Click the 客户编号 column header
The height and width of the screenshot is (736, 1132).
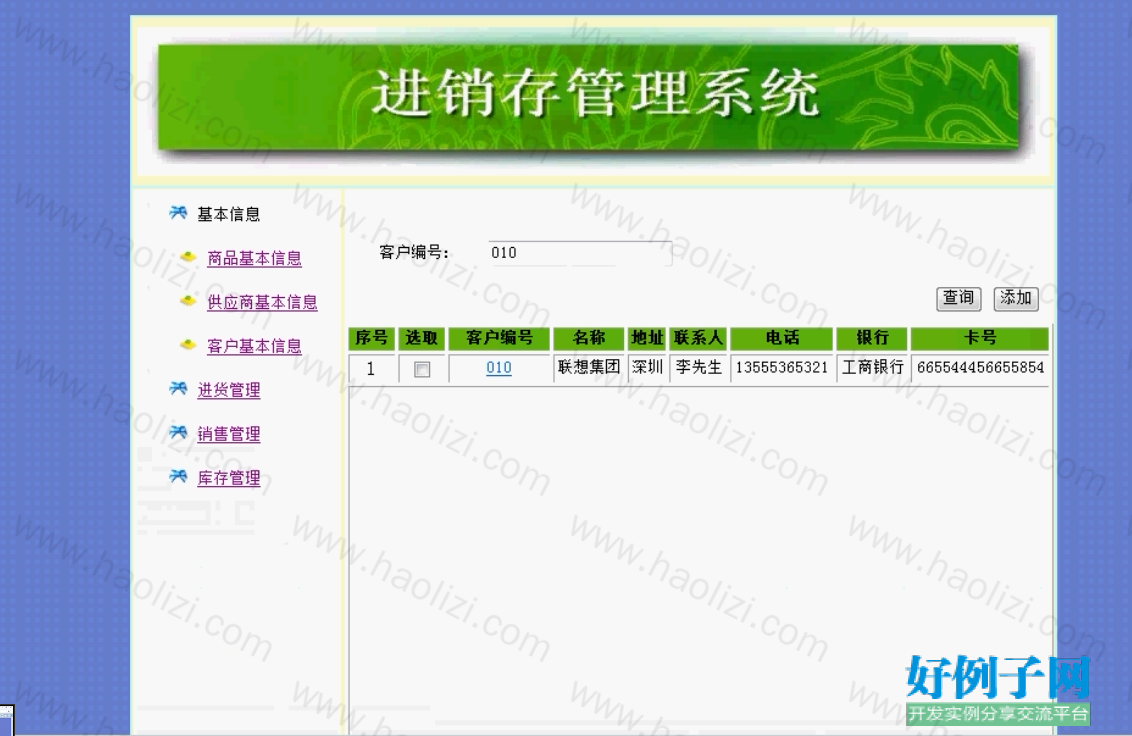click(500, 338)
